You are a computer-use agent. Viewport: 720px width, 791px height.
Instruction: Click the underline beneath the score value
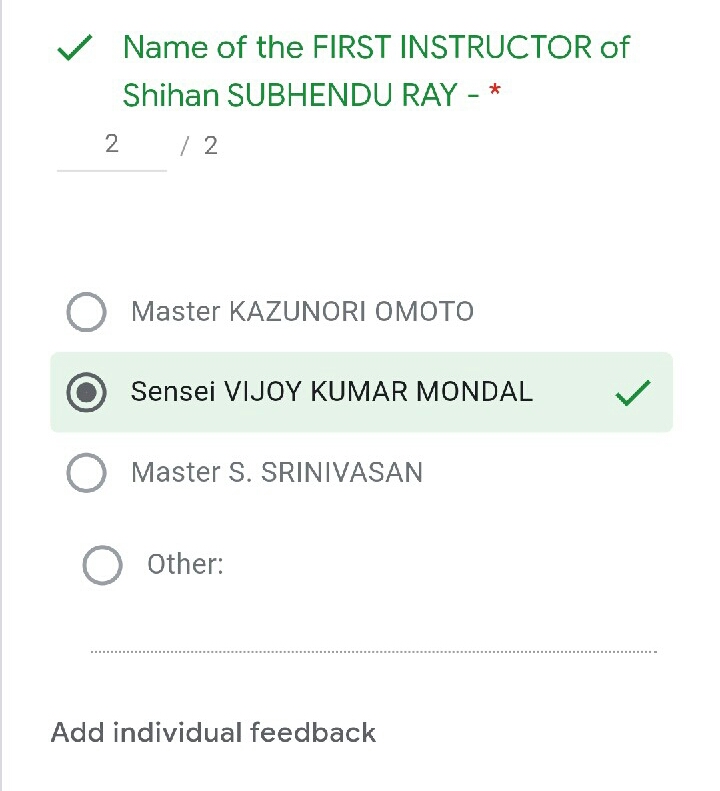[111, 171]
